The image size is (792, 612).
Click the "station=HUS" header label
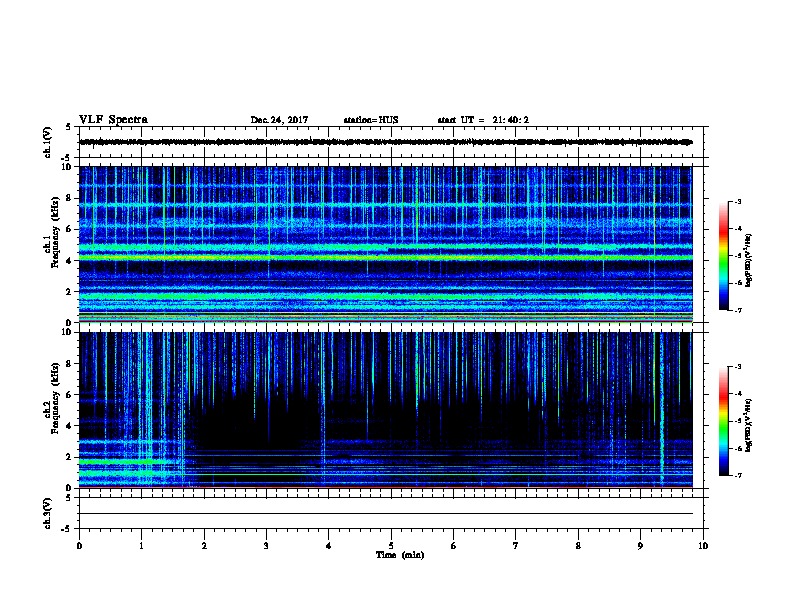[x=371, y=120]
